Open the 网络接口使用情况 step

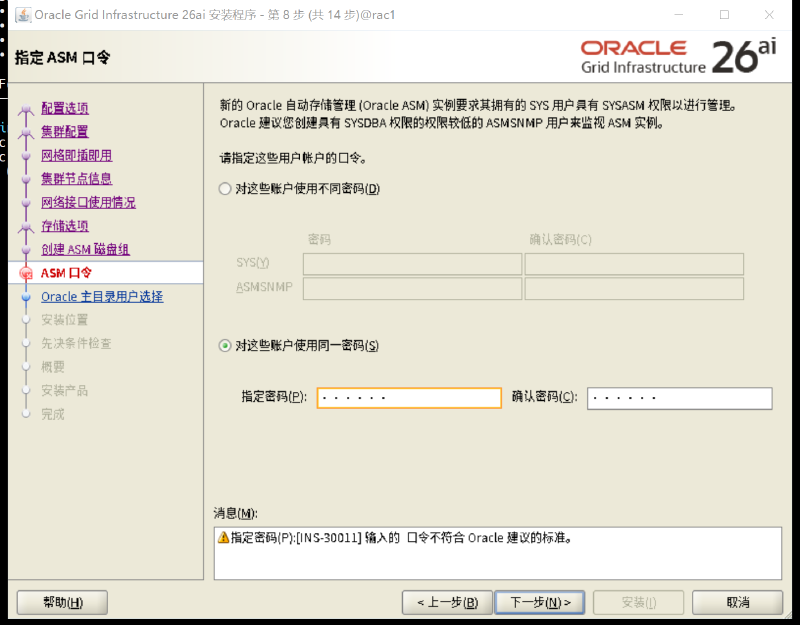[x=88, y=203]
